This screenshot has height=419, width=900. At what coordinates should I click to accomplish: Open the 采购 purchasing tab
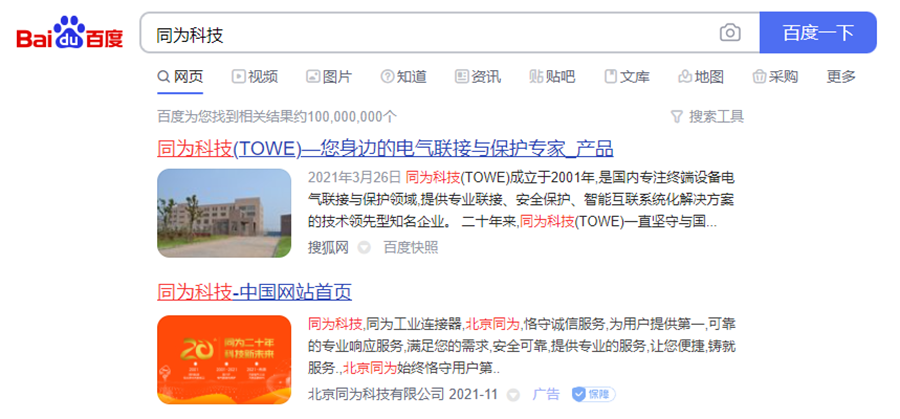click(775, 76)
